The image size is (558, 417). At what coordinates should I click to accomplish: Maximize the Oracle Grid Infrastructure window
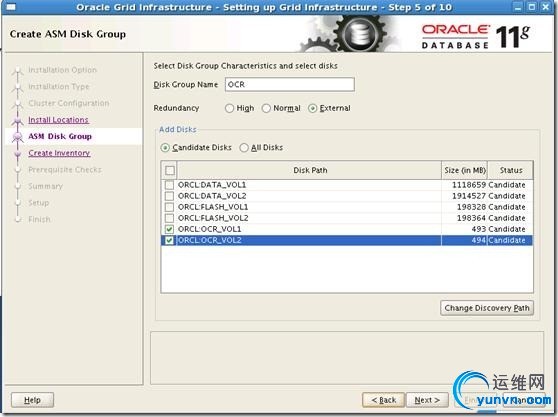(532, 7)
